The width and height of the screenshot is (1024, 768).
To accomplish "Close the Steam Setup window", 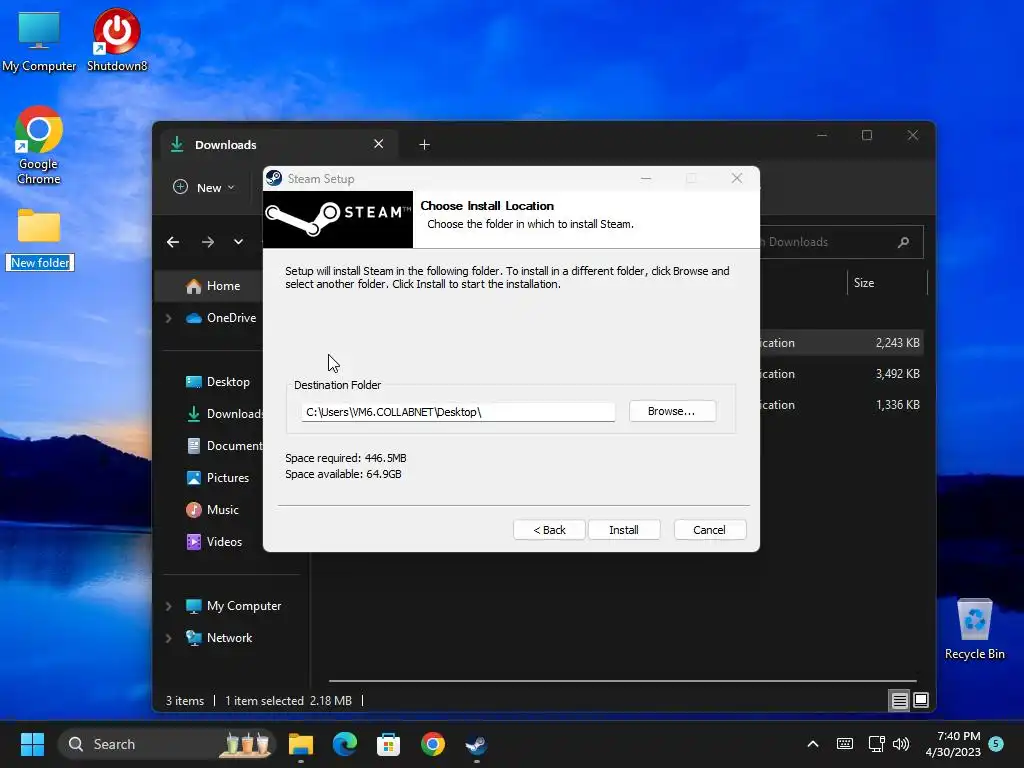I will (737, 178).
